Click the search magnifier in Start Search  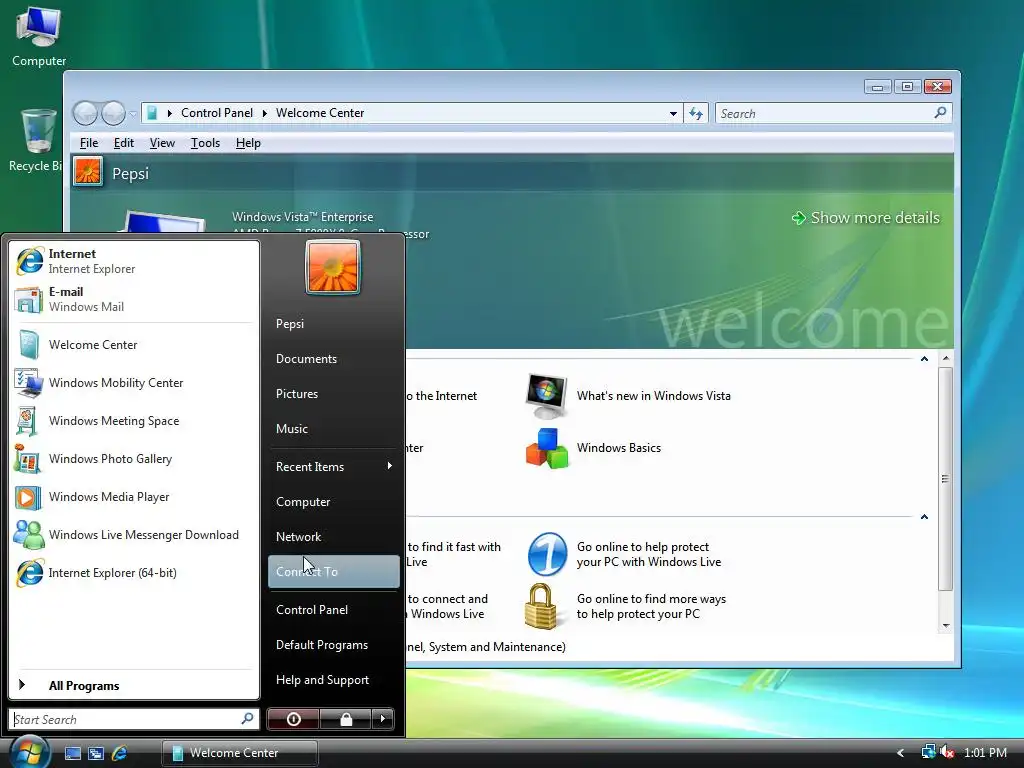[248, 719]
